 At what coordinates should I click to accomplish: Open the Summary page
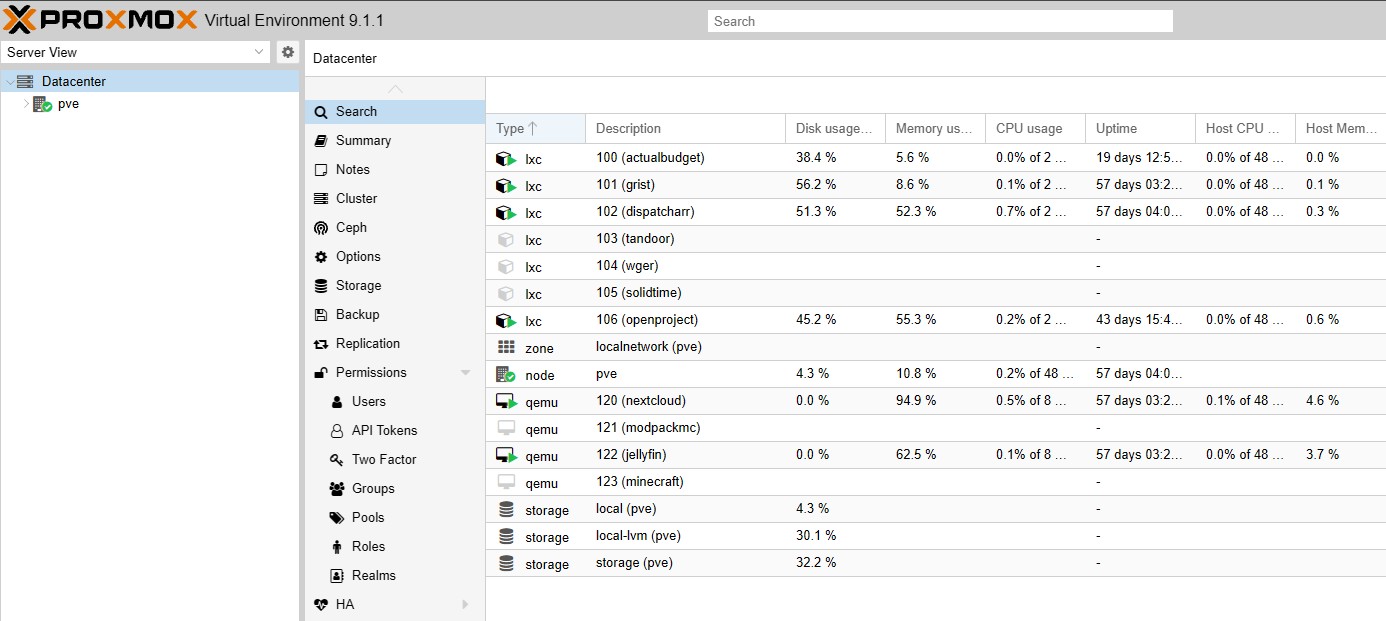pos(395,141)
